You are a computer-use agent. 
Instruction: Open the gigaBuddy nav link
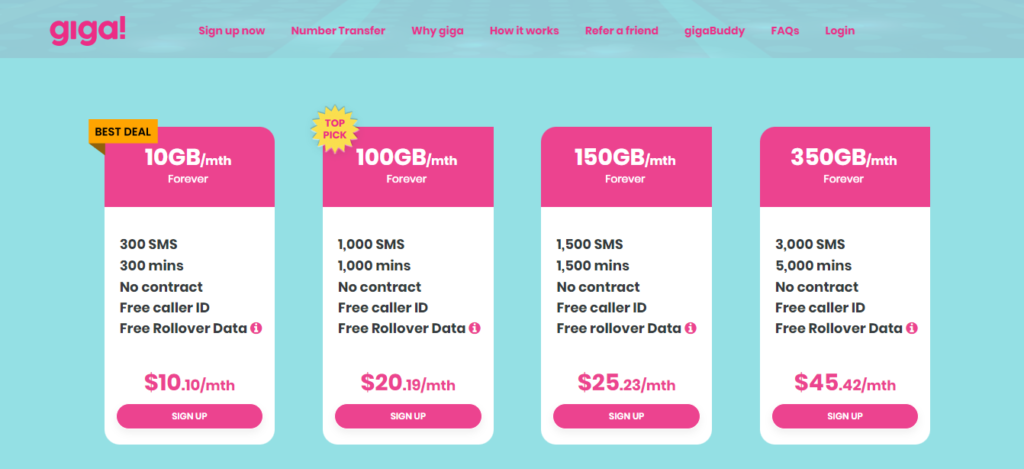714,31
